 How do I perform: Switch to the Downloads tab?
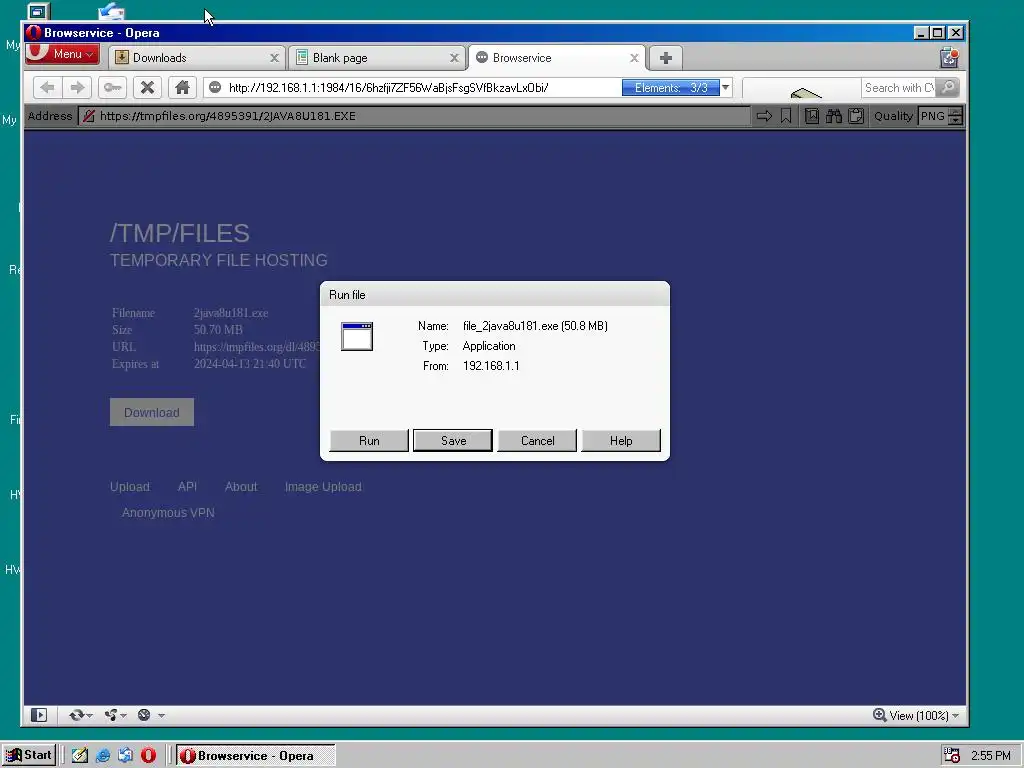196,57
